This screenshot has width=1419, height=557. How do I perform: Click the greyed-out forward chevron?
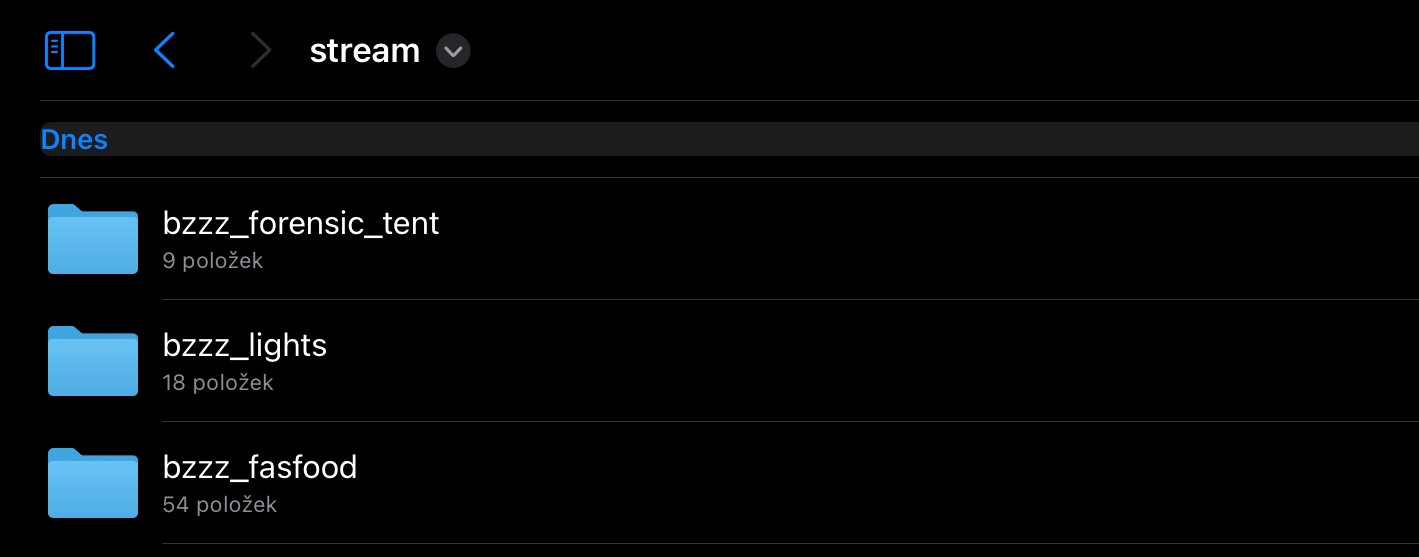coord(261,50)
